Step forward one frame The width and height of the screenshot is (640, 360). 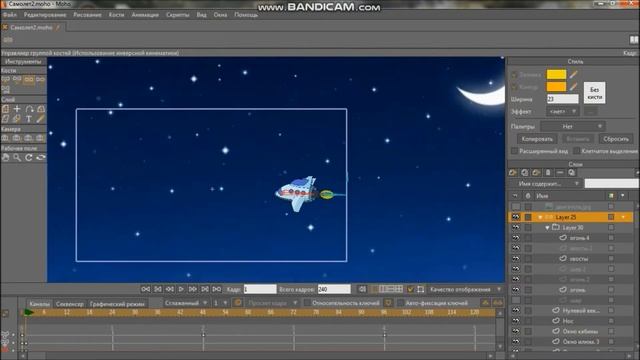[193, 289]
